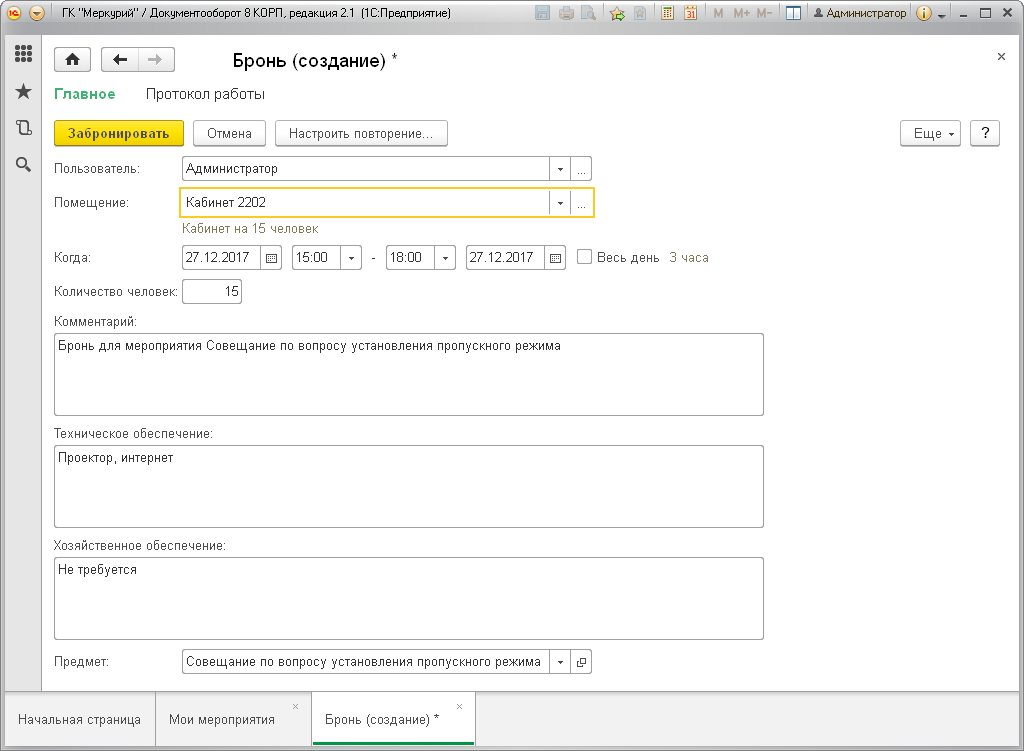Viewport: 1024px width, 751px height.
Task: Click into the Количество человек field
Action: (212, 291)
